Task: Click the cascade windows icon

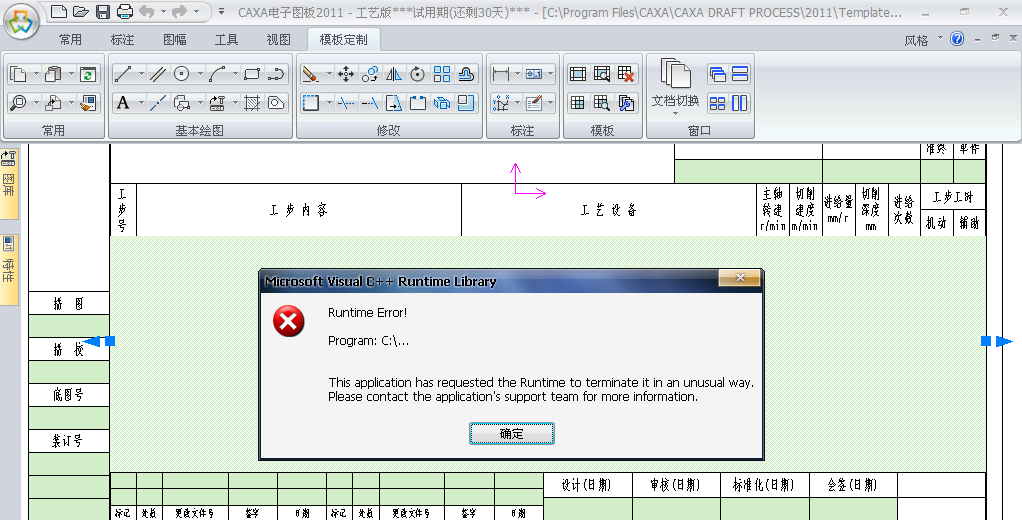Action: pyautogui.click(x=717, y=74)
